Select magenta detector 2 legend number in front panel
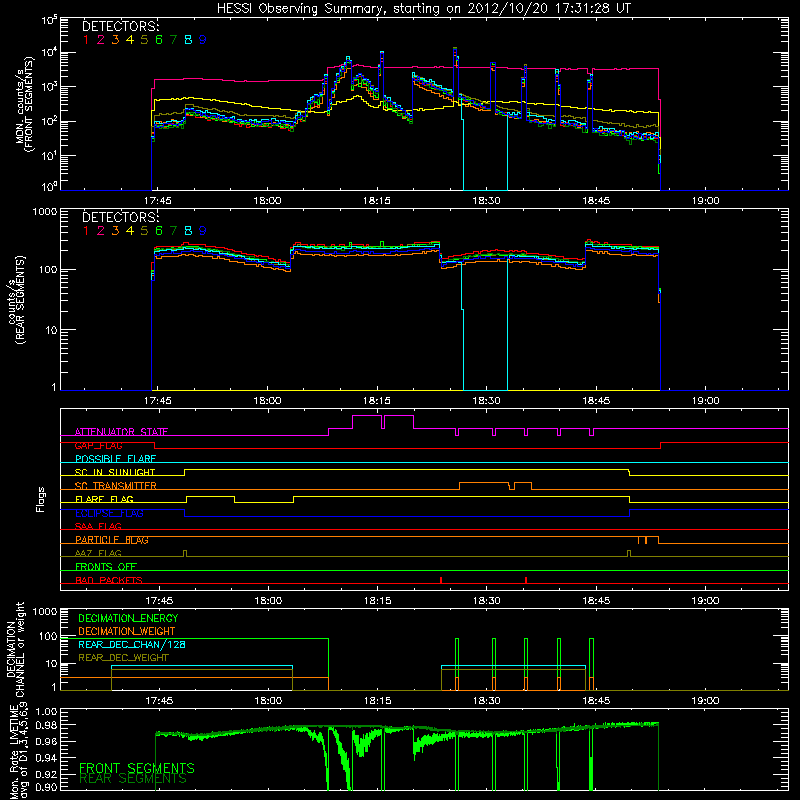 [x=101, y=40]
